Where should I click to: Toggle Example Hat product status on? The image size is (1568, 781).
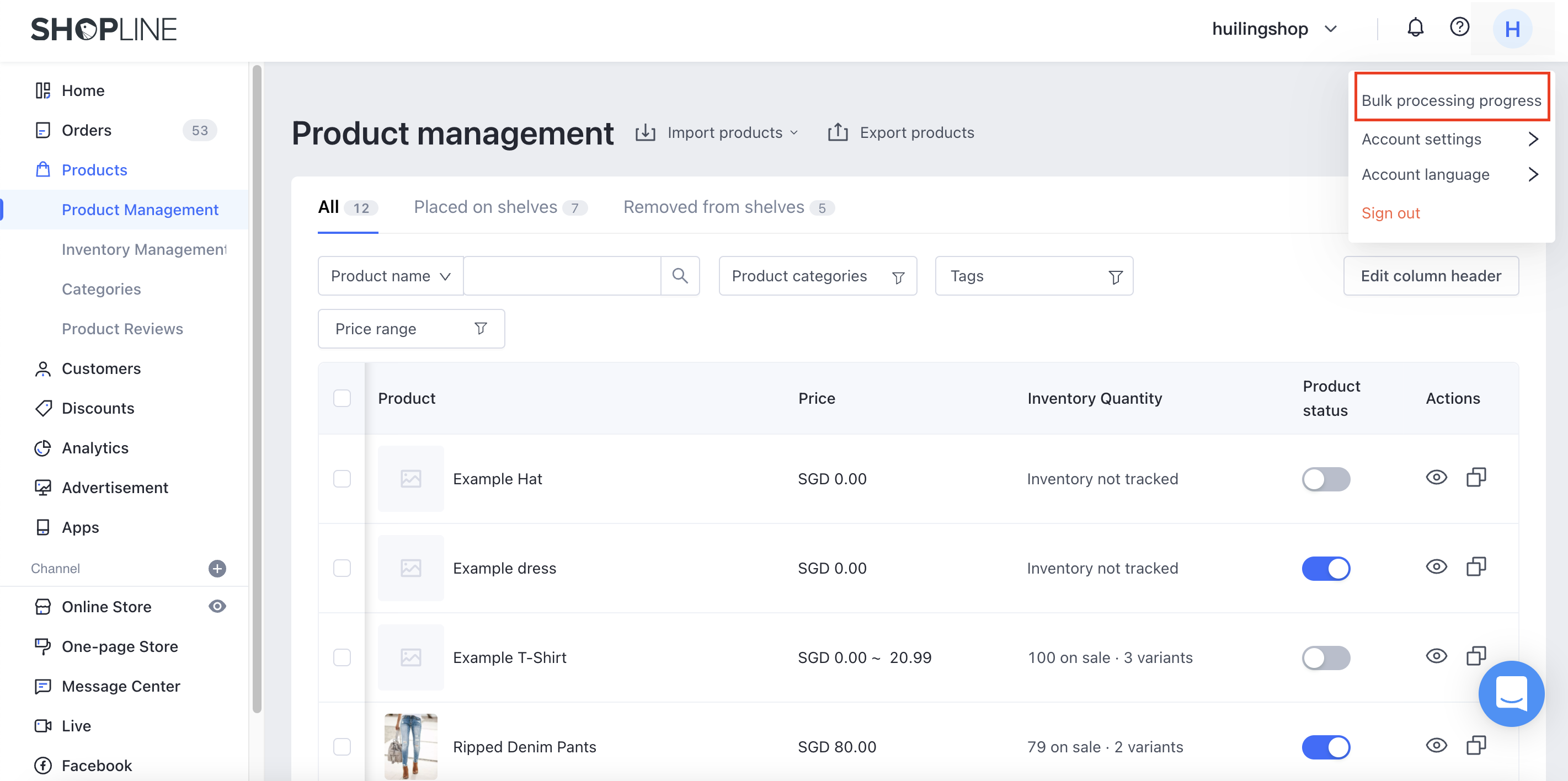[1325, 478]
